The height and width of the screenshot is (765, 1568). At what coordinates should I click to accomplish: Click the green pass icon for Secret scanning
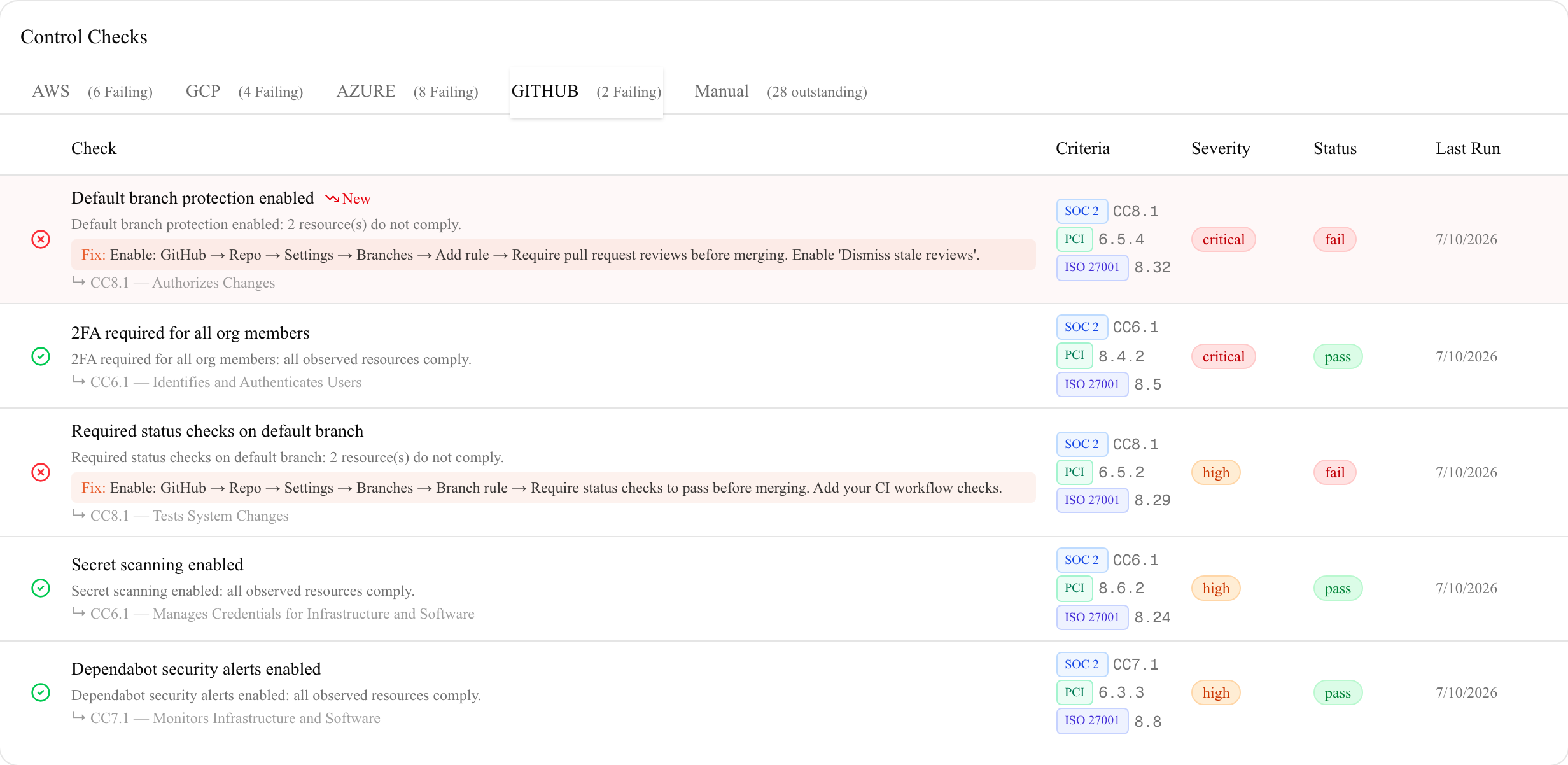coord(41,588)
